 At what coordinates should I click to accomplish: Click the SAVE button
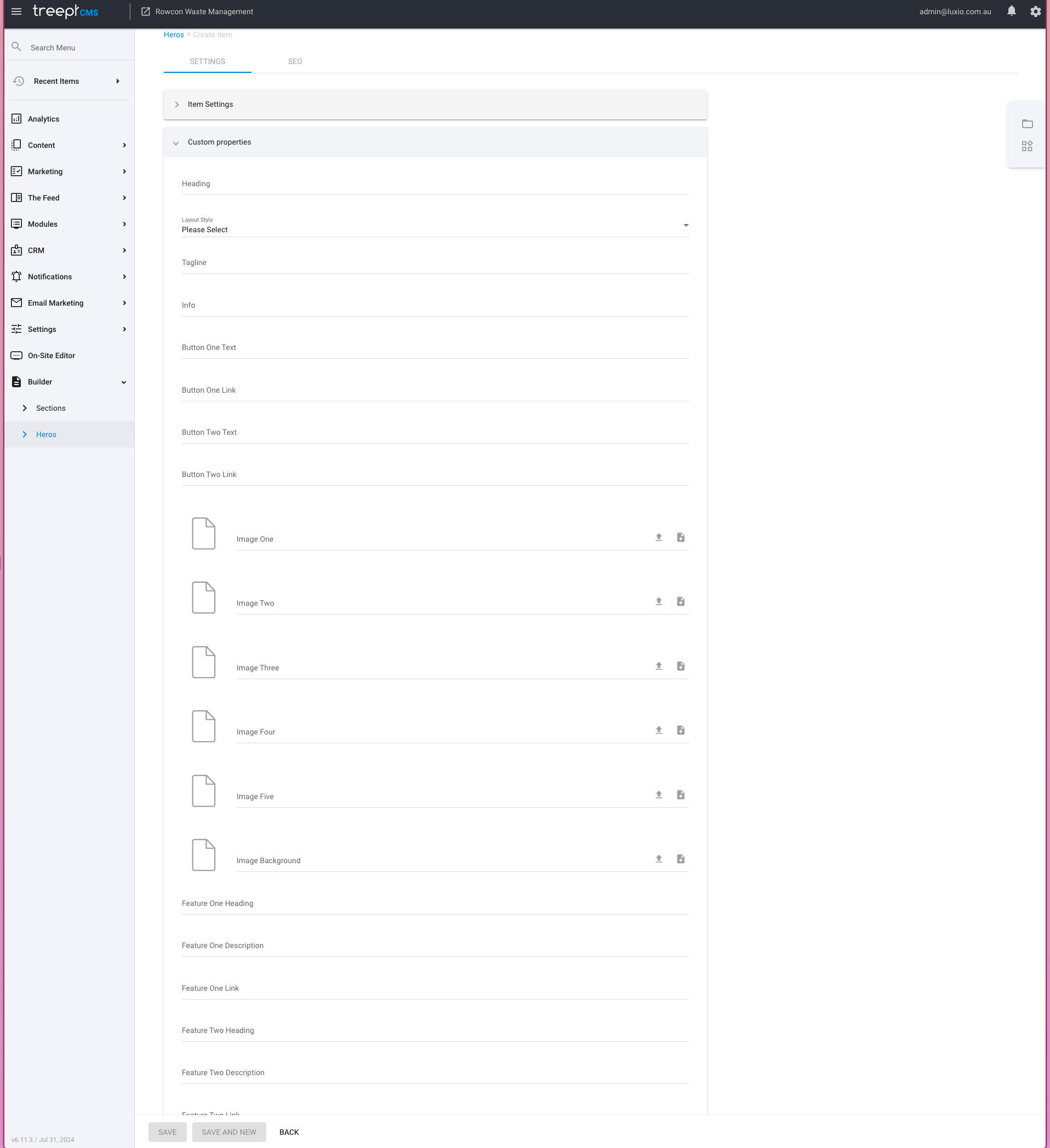click(168, 1132)
